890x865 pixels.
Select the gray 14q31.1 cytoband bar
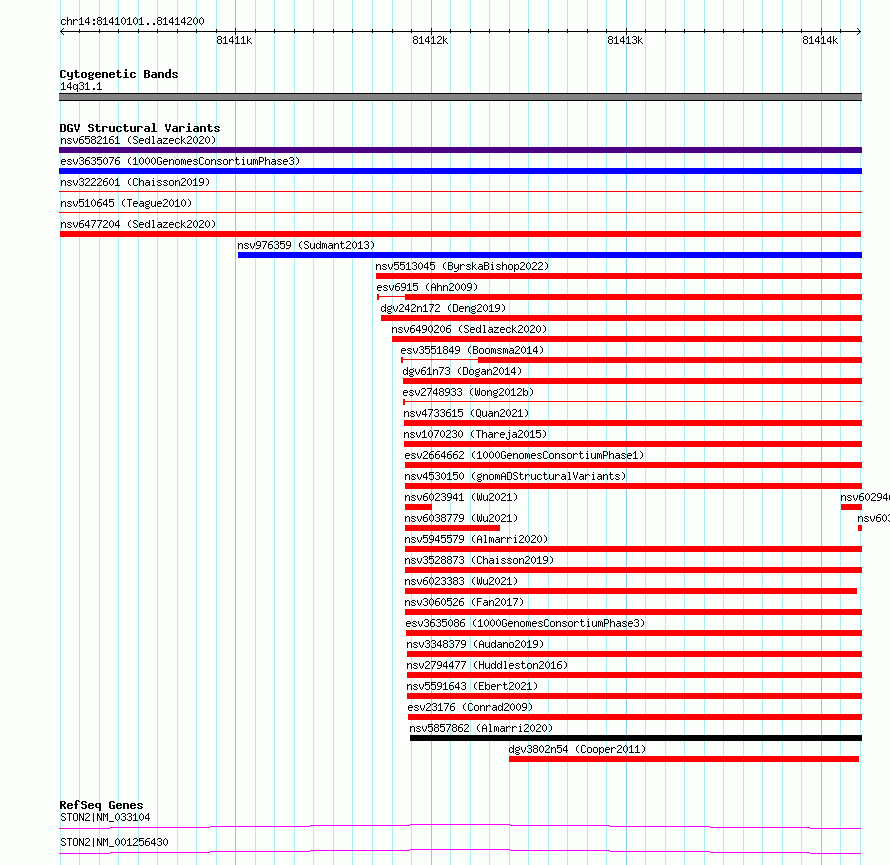460,97
